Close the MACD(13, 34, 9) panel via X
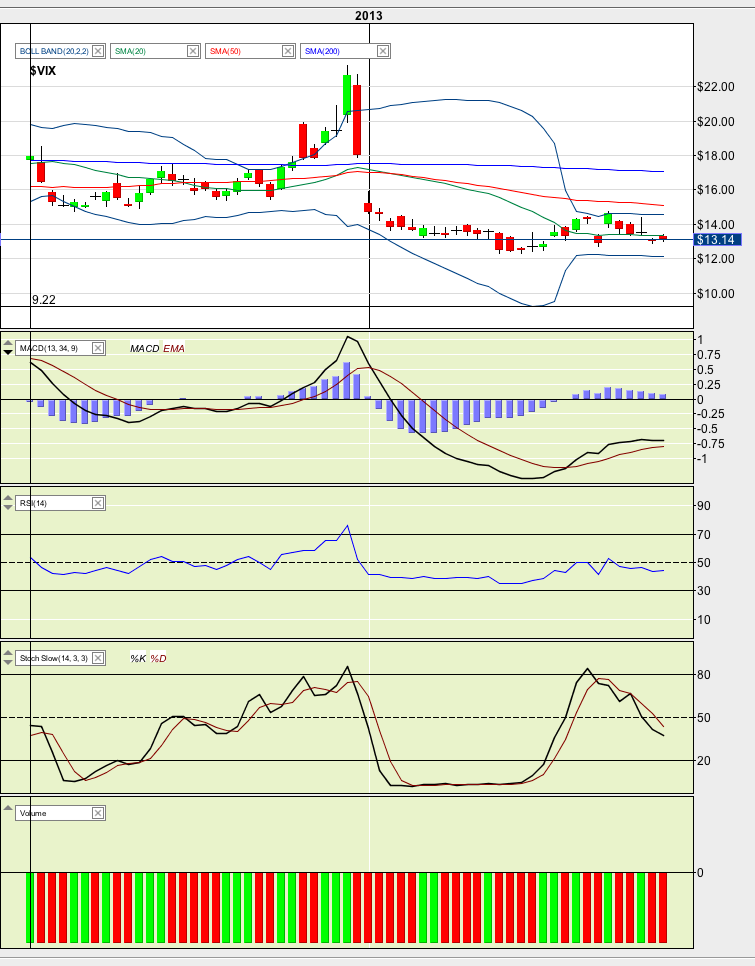 98,348
